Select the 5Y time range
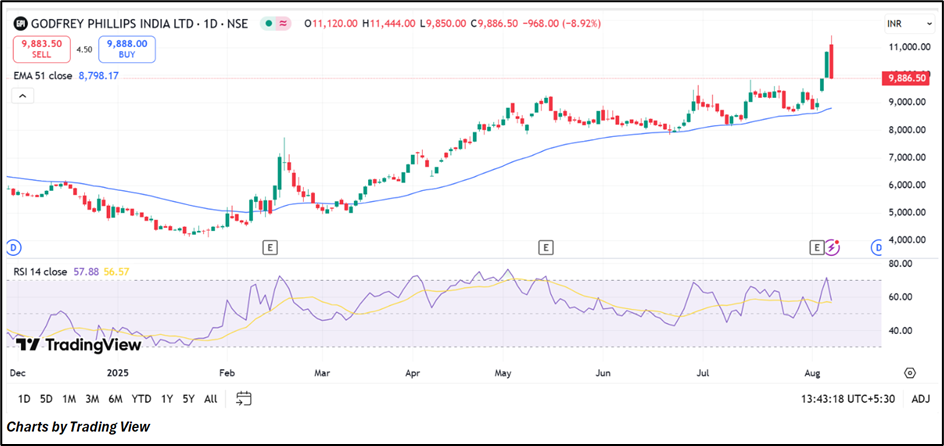 pos(188,399)
